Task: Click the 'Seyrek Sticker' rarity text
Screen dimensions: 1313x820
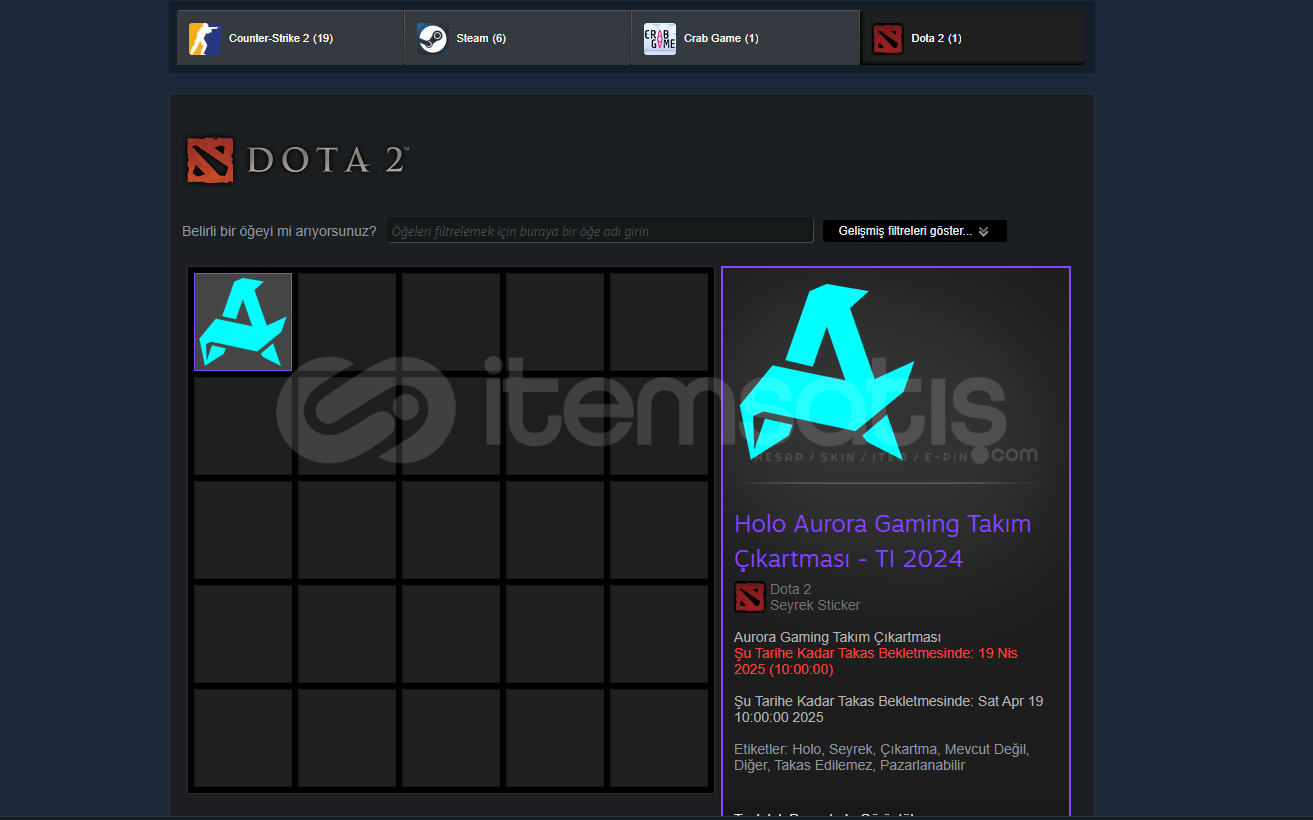Action: tap(815, 605)
